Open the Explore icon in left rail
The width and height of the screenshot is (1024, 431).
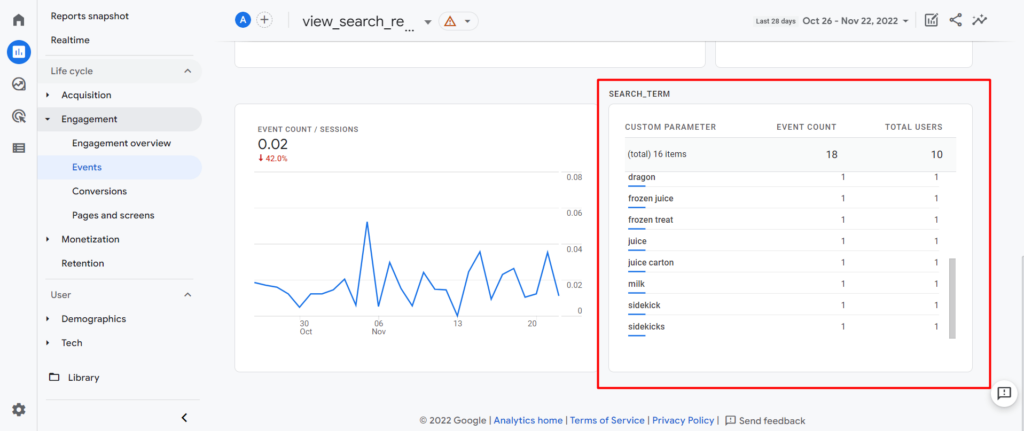pyautogui.click(x=19, y=84)
